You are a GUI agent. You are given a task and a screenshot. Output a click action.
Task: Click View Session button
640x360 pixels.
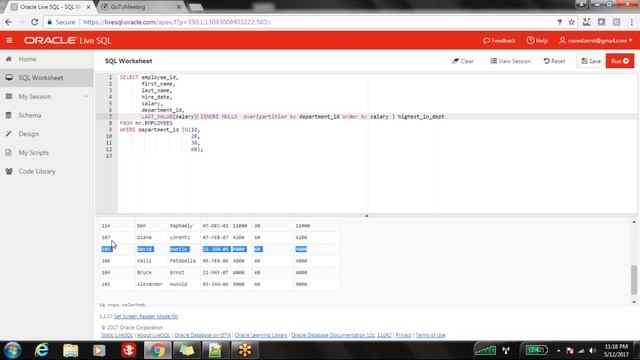[x=510, y=61]
